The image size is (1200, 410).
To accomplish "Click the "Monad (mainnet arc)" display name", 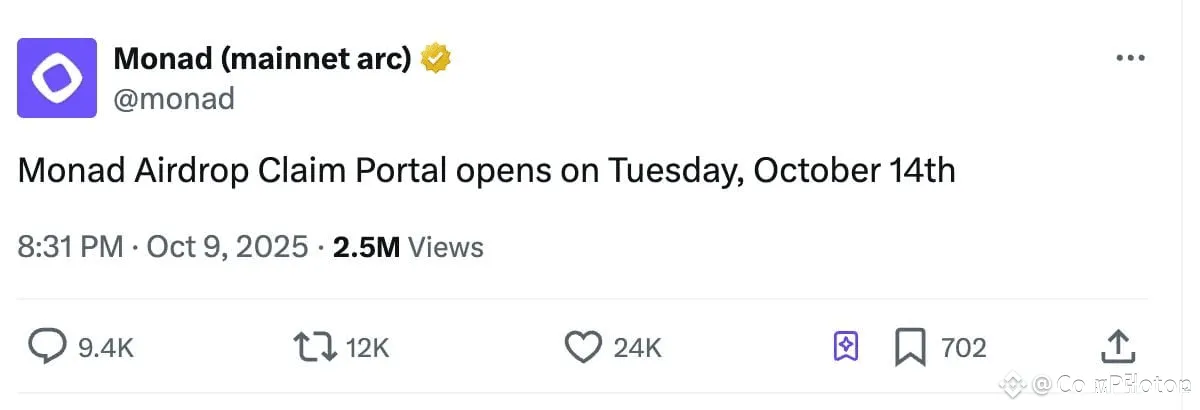I will (262, 59).
